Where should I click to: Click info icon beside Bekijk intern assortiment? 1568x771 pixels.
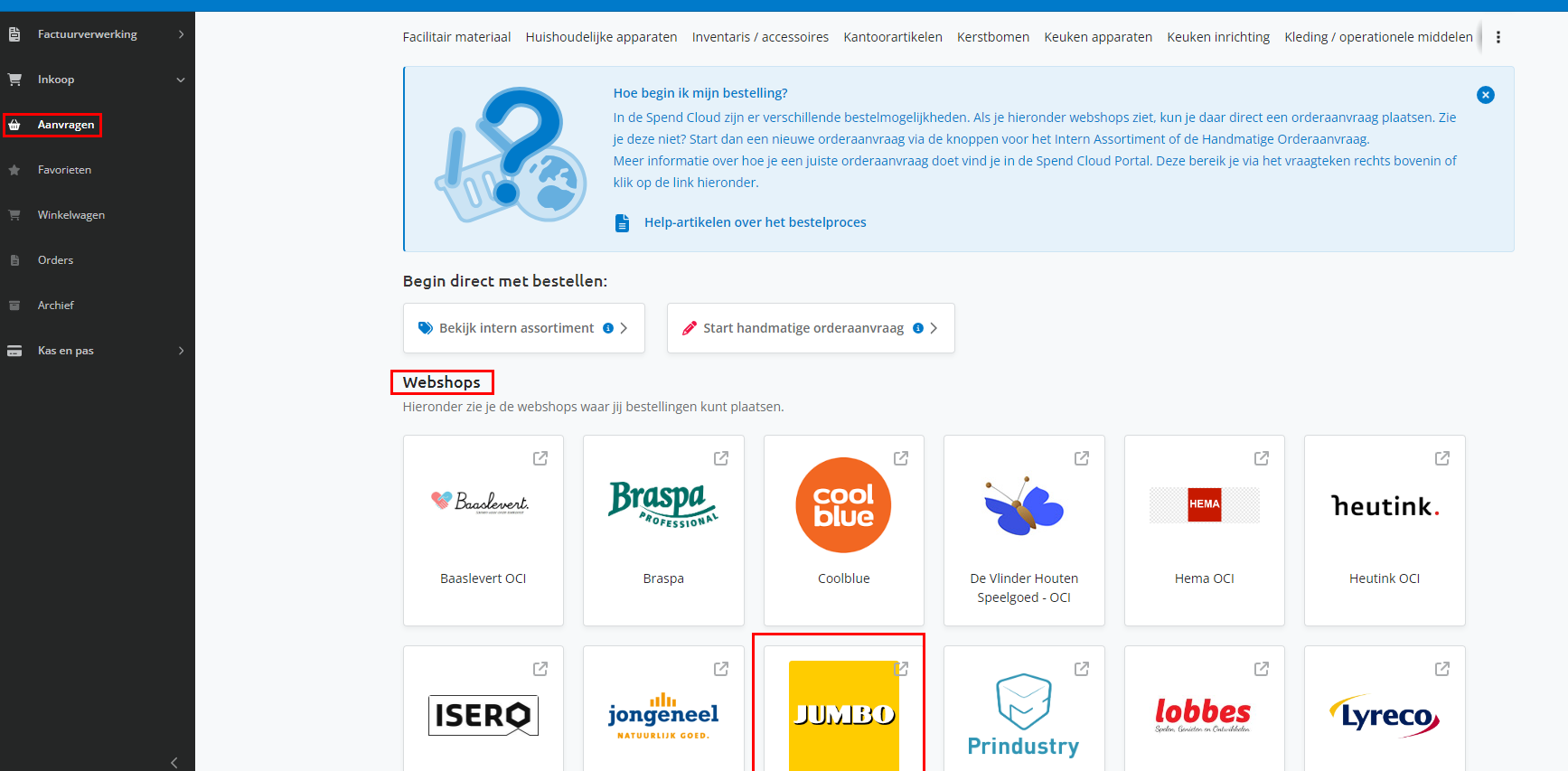[x=608, y=328]
